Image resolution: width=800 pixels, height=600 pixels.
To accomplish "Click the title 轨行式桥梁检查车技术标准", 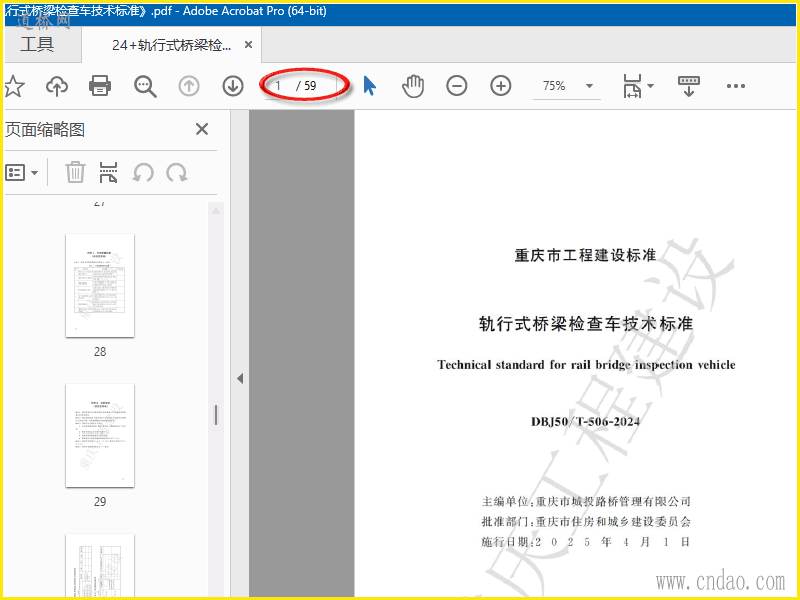I will [586, 324].
